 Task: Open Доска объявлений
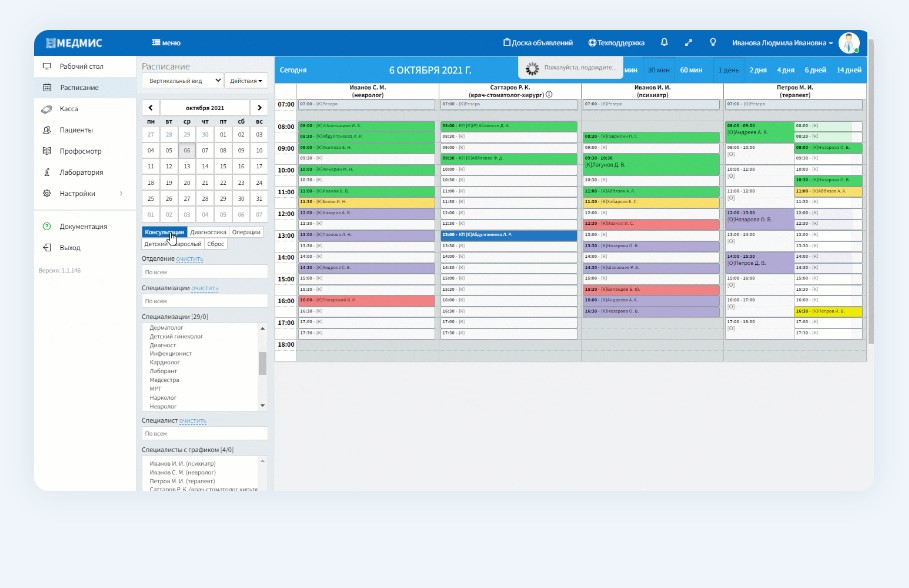point(538,43)
